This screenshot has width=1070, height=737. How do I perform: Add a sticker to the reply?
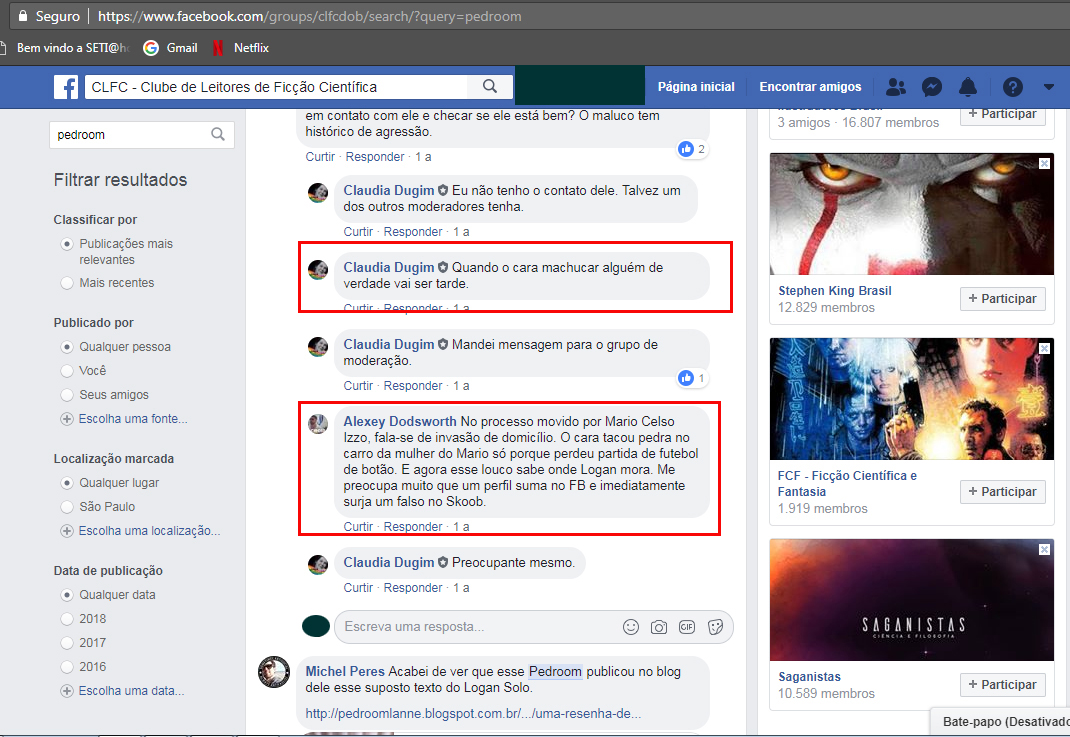tap(715, 626)
